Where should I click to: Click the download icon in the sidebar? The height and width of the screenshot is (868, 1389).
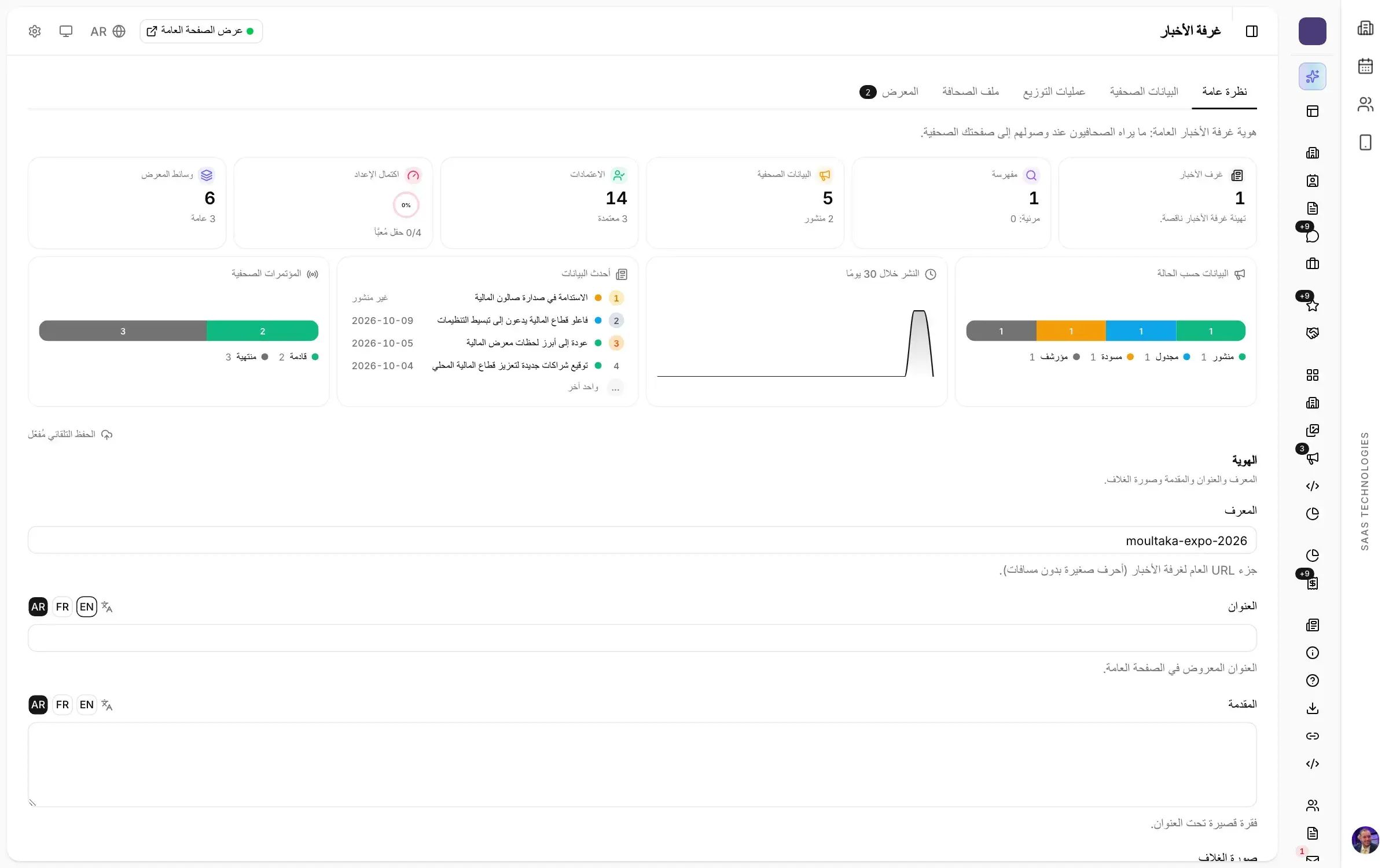point(1312,708)
